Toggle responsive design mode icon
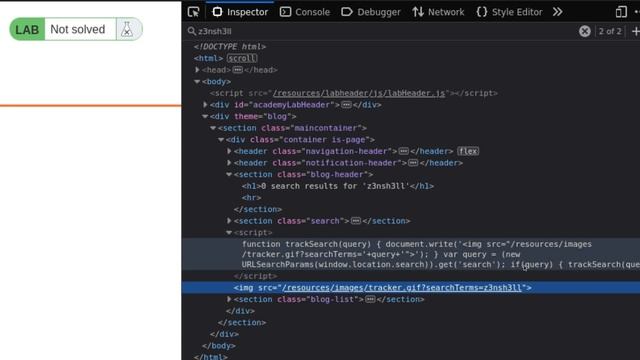This screenshot has height=360, width=640. 621,12
